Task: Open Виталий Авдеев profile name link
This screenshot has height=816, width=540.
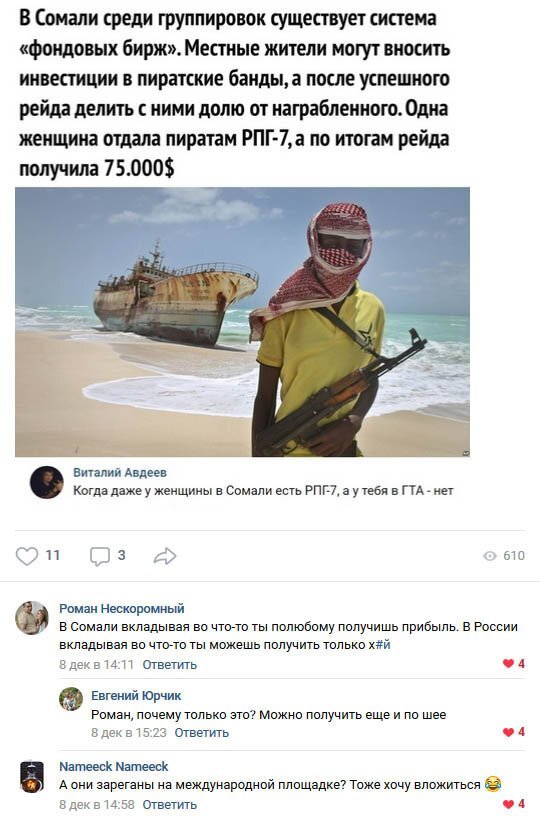Action: point(120,473)
